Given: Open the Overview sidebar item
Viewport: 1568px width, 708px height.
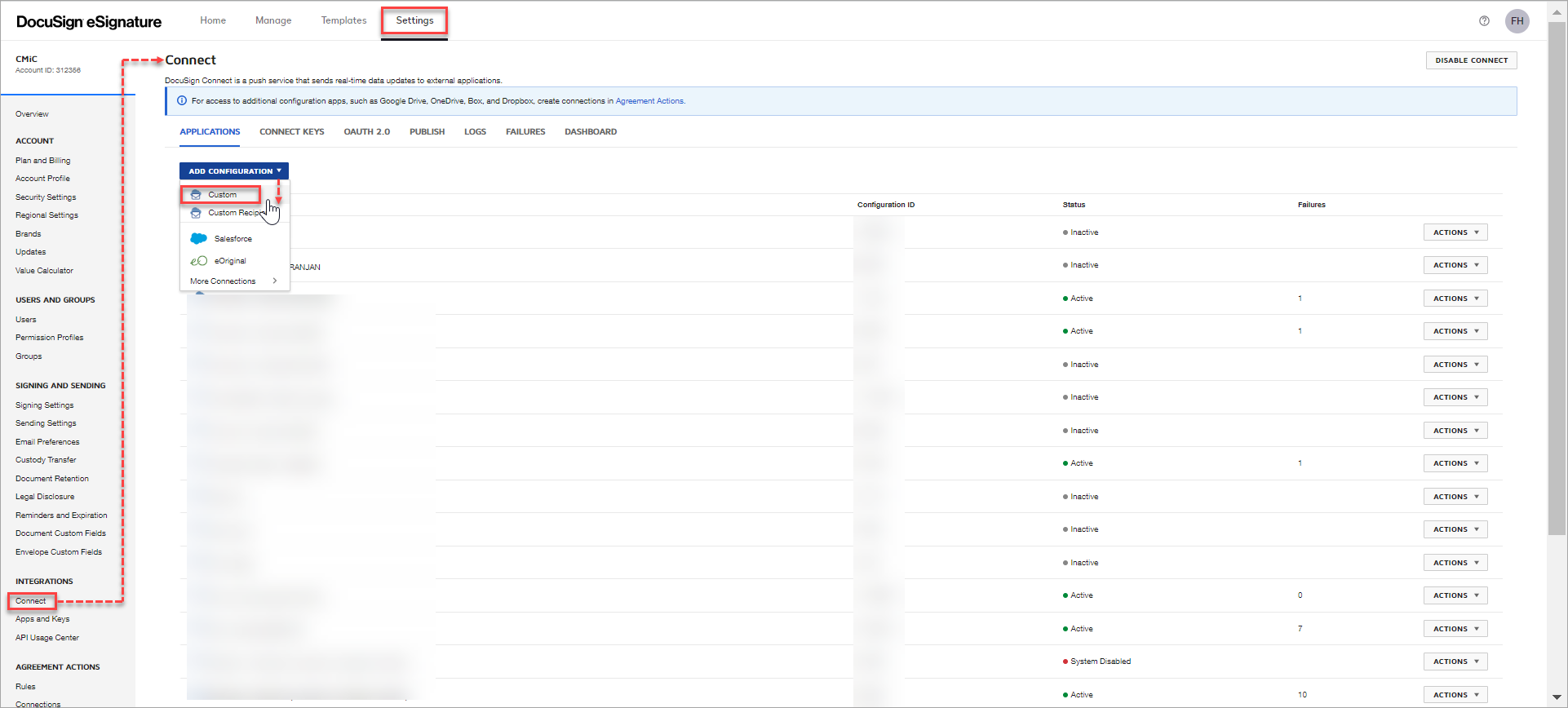Looking at the screenshot, I should (32, 114).
